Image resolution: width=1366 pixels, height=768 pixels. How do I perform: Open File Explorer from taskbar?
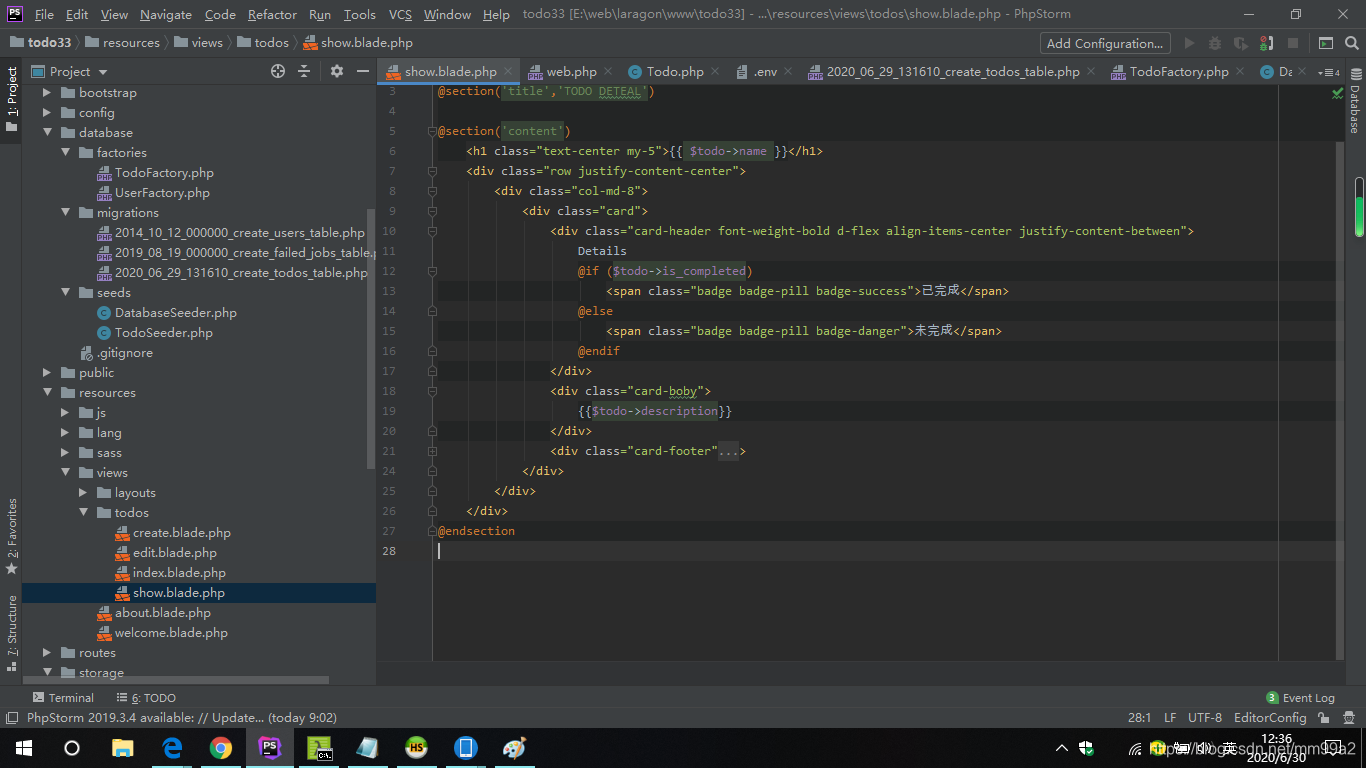tap(122, 748)
